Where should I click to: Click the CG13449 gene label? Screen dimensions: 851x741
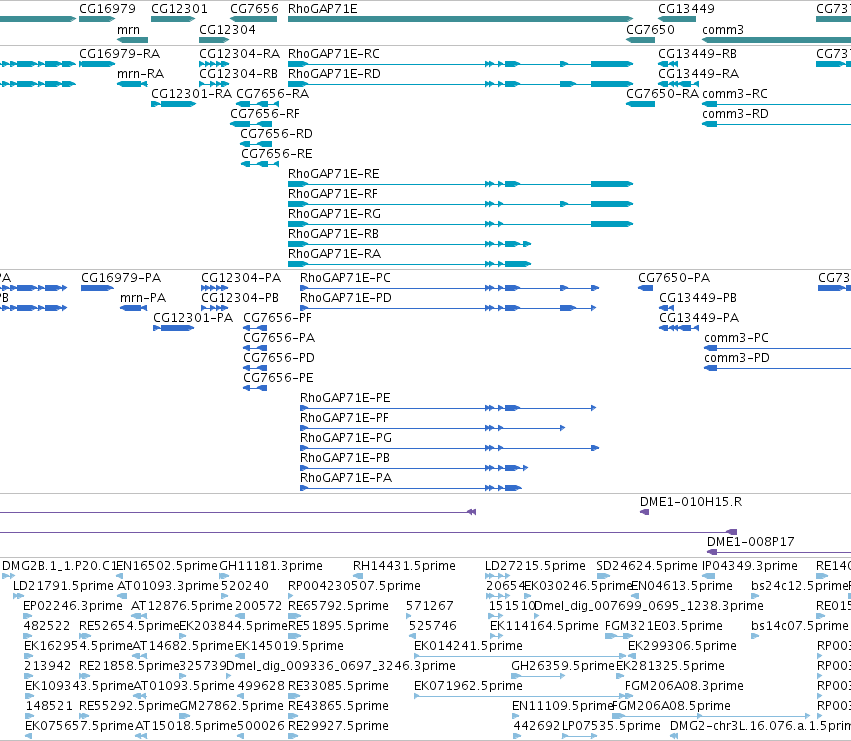tap(686, 9)
